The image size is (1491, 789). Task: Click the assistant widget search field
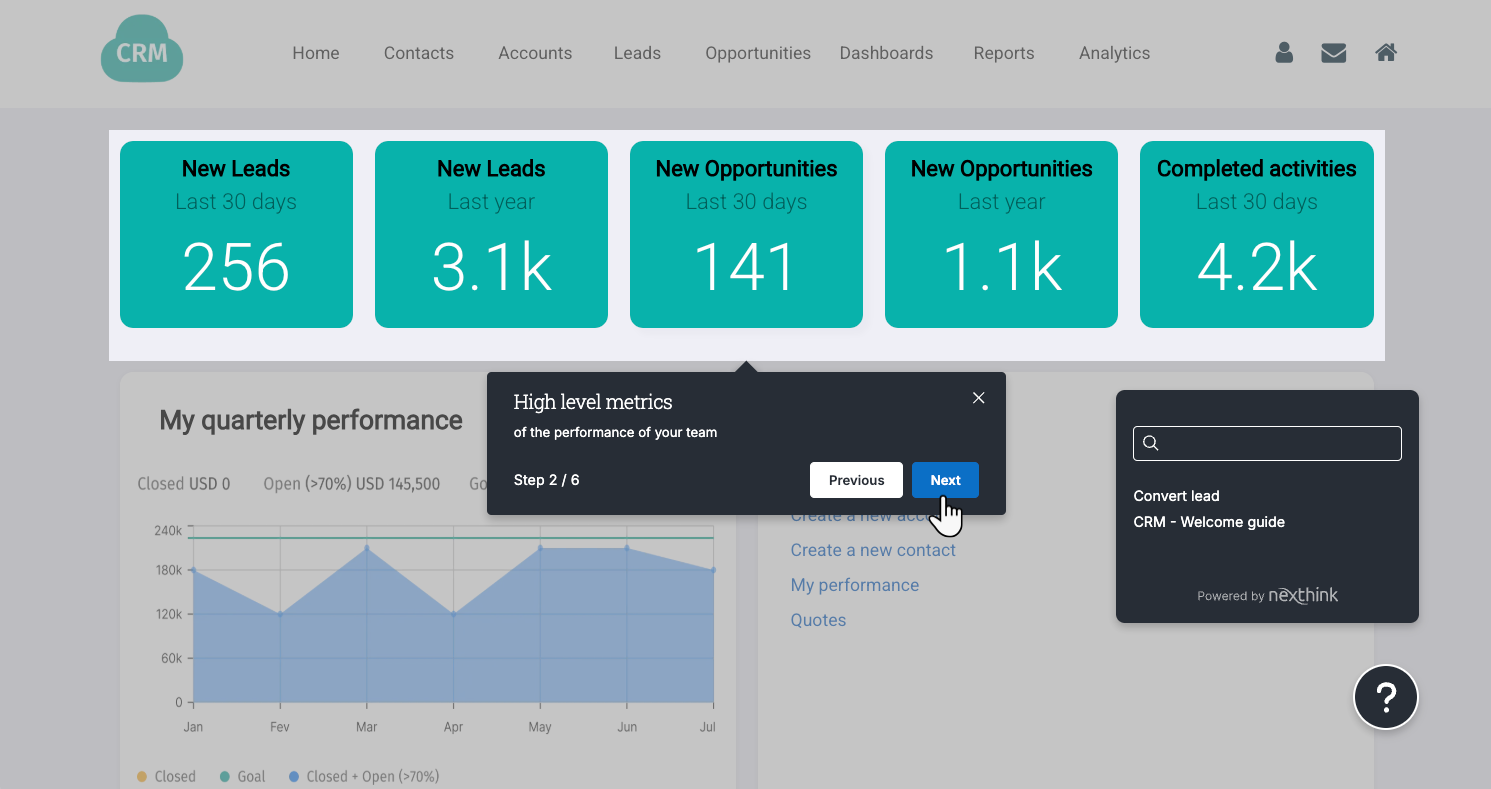point(1267,442)
